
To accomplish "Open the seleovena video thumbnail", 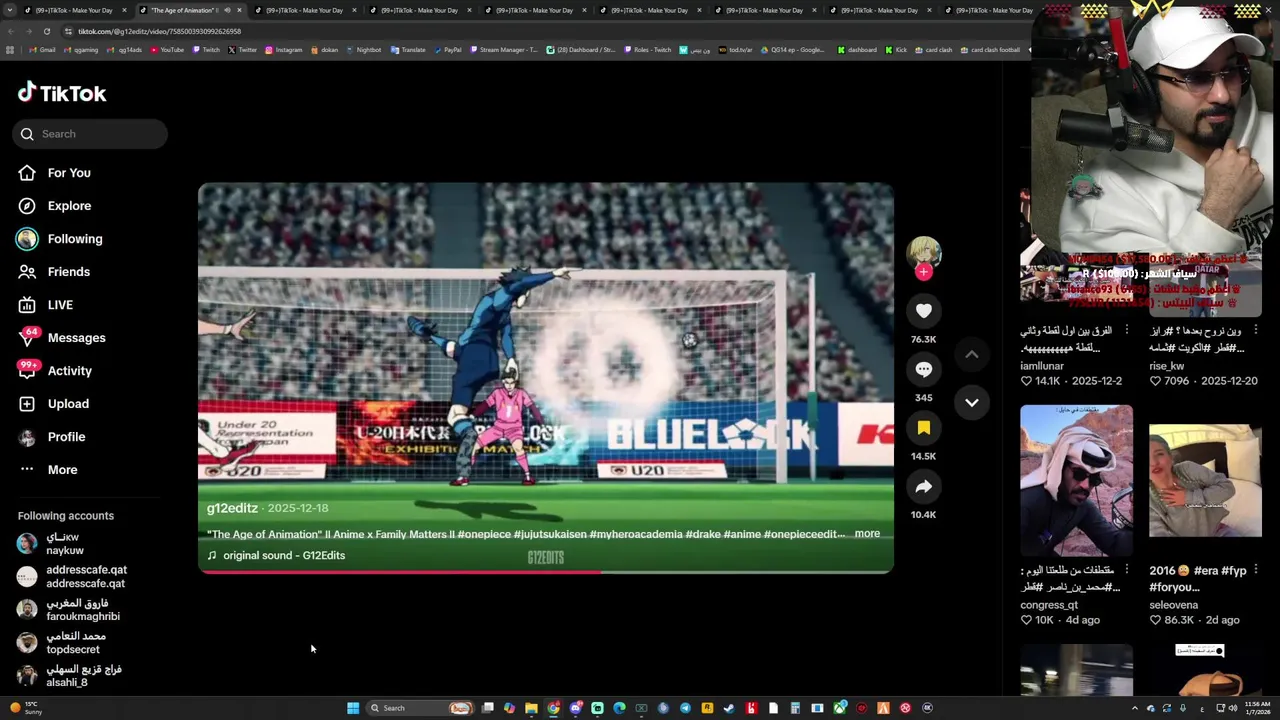I will (1205, 480).
